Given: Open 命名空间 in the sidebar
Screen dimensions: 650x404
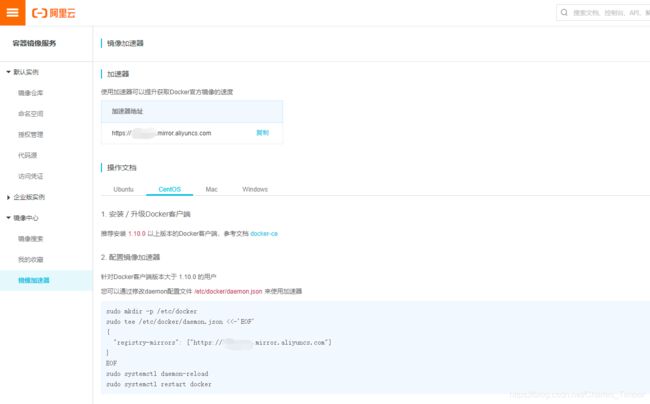Looking at the screenshot, I should click(x=30, y=114).
